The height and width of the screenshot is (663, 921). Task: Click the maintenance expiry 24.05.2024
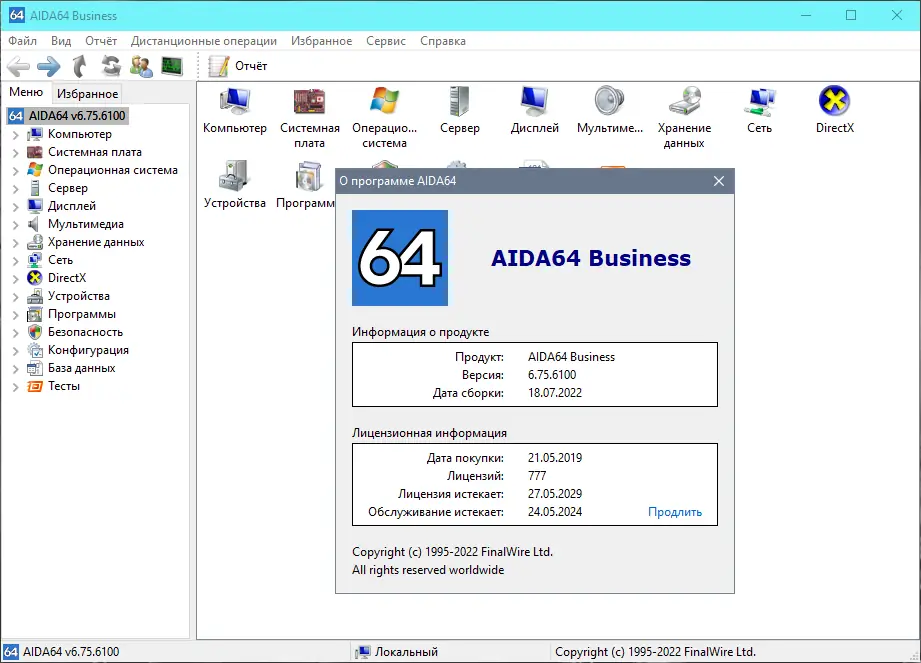[555, 512]
